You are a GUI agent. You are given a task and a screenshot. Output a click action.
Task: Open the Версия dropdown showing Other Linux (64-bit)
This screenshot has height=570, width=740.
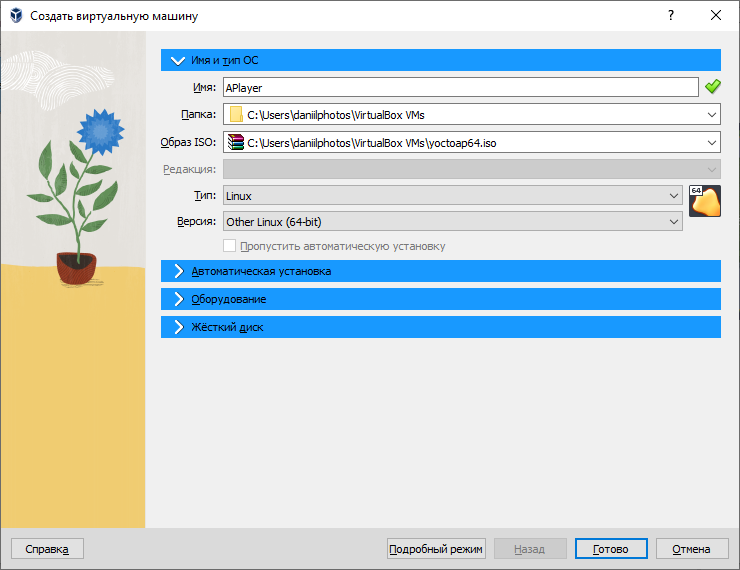coord(453,222)
